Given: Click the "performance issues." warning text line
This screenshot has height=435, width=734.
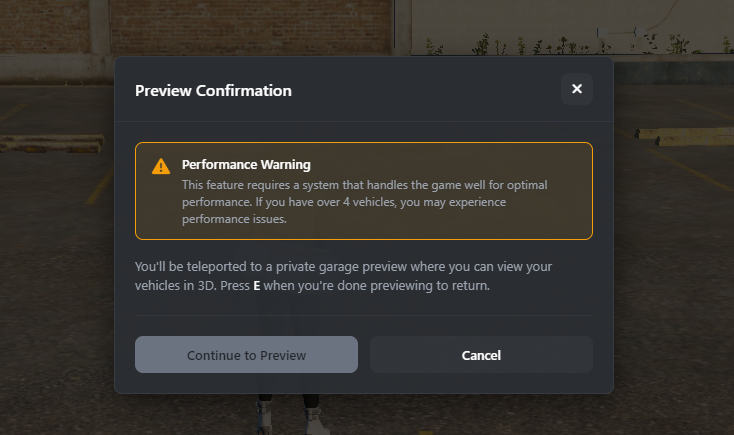Looking at the screenshot, I should [x=234, y=219].
